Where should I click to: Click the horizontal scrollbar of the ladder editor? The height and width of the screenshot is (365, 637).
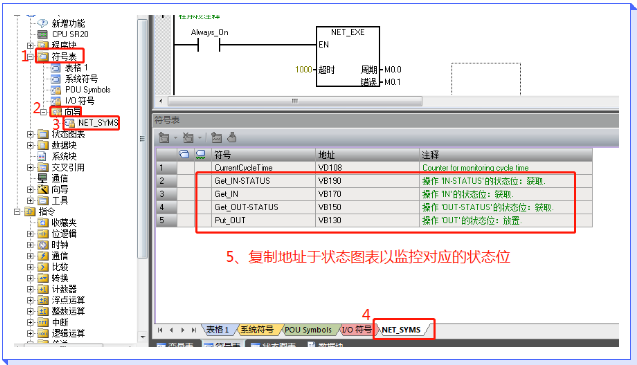[295, 100]
